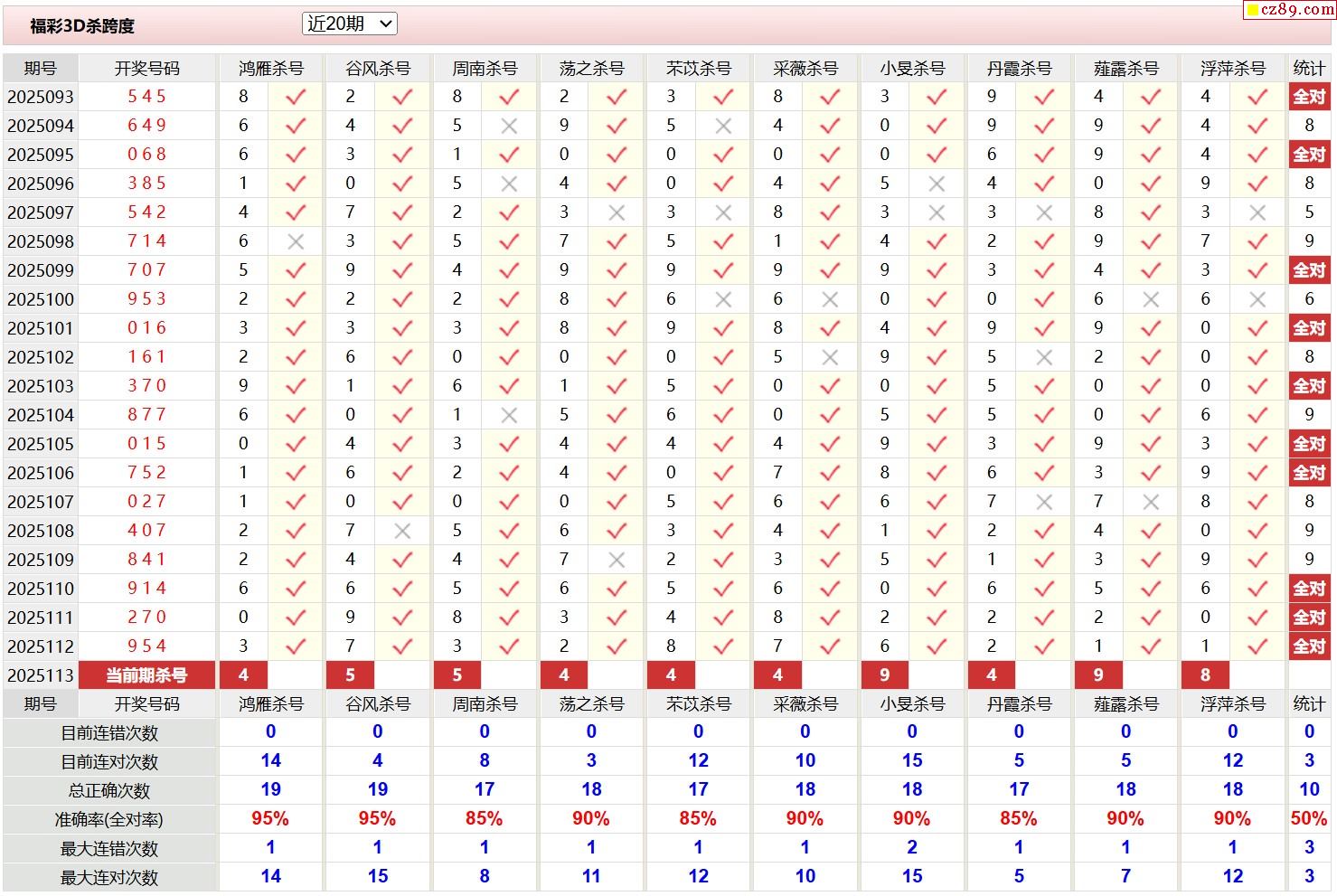Click the X mark for 采薇杀号 in row 2025100
This screenshot has height=896, width=1337.
[830, 299]
